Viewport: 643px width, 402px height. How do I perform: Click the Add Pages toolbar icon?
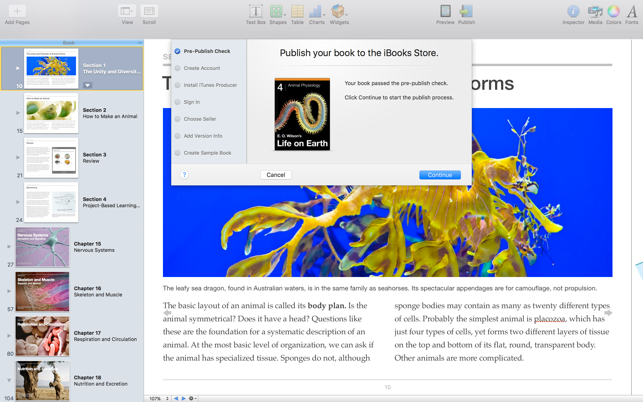16,12
